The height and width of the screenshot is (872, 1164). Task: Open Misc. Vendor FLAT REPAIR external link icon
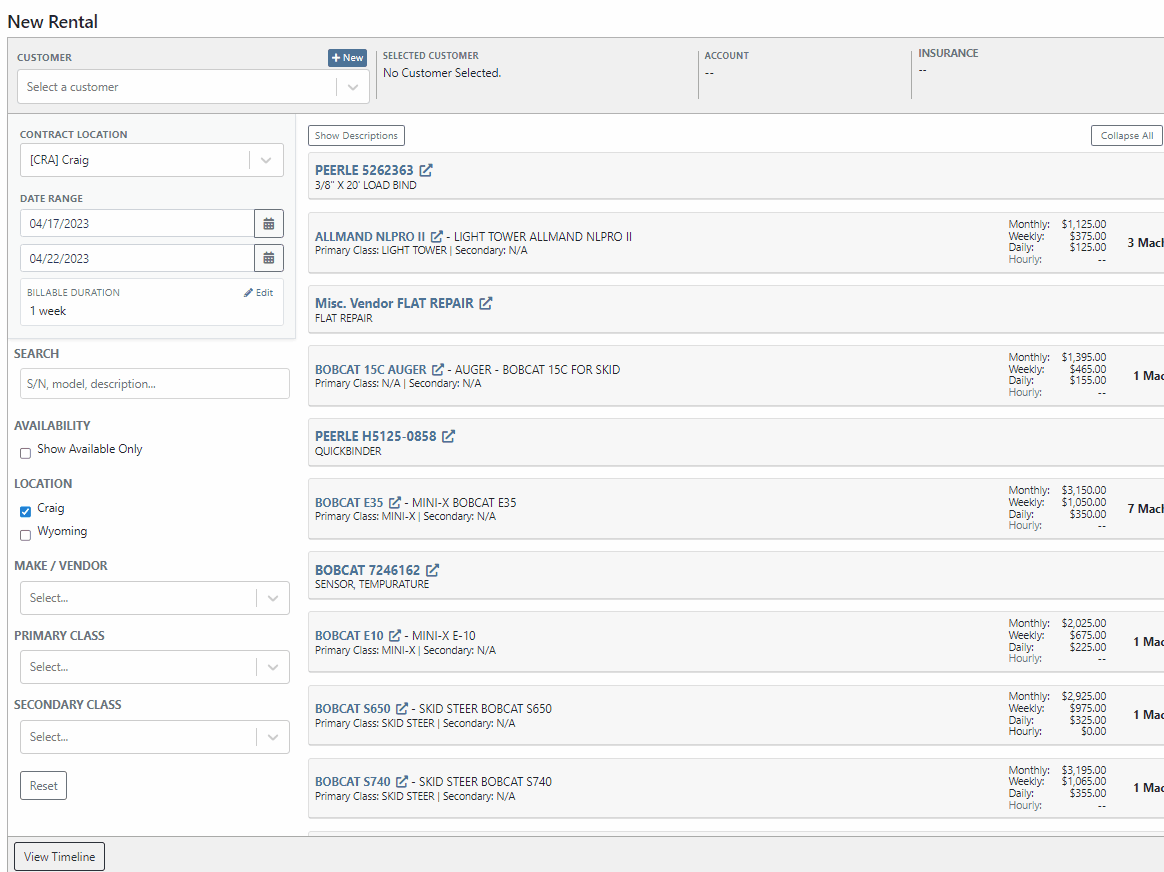click(x=485, y=303)
